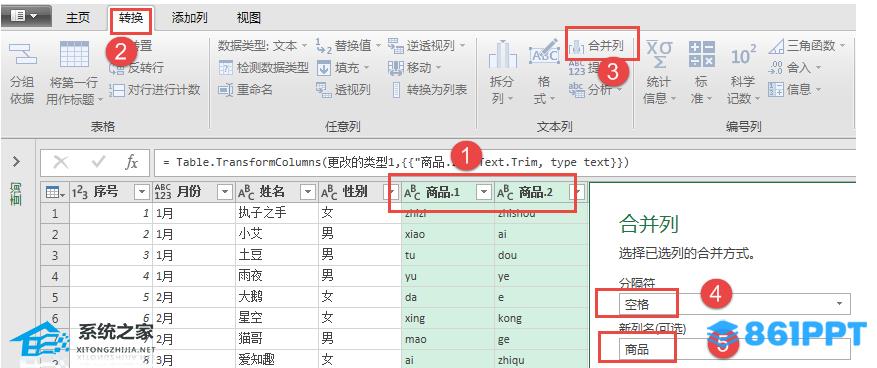
Task: Open the file menu button
Action: coord(26,17)
